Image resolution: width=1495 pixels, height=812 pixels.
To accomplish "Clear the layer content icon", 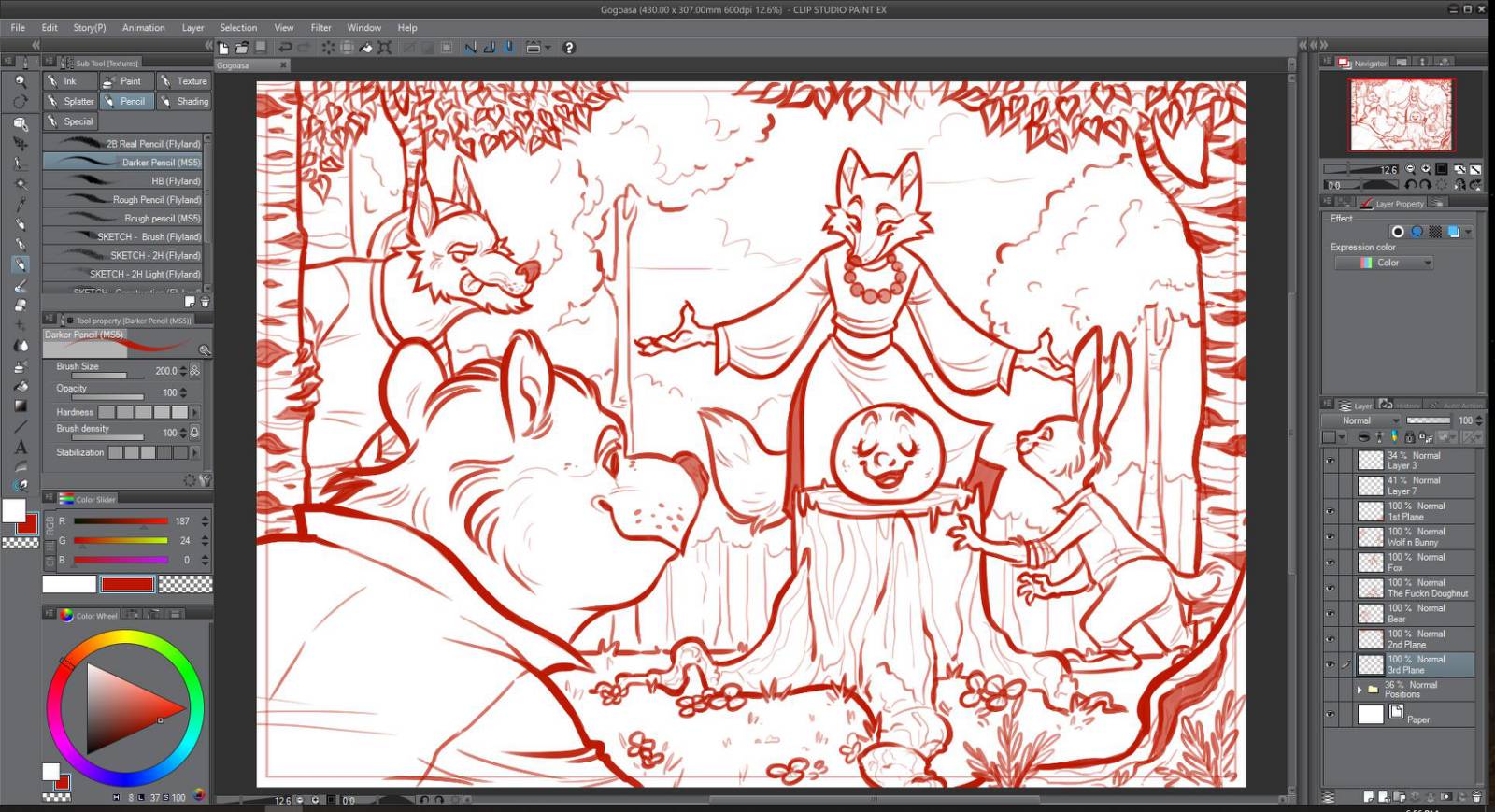I will [x=329, y=48].
